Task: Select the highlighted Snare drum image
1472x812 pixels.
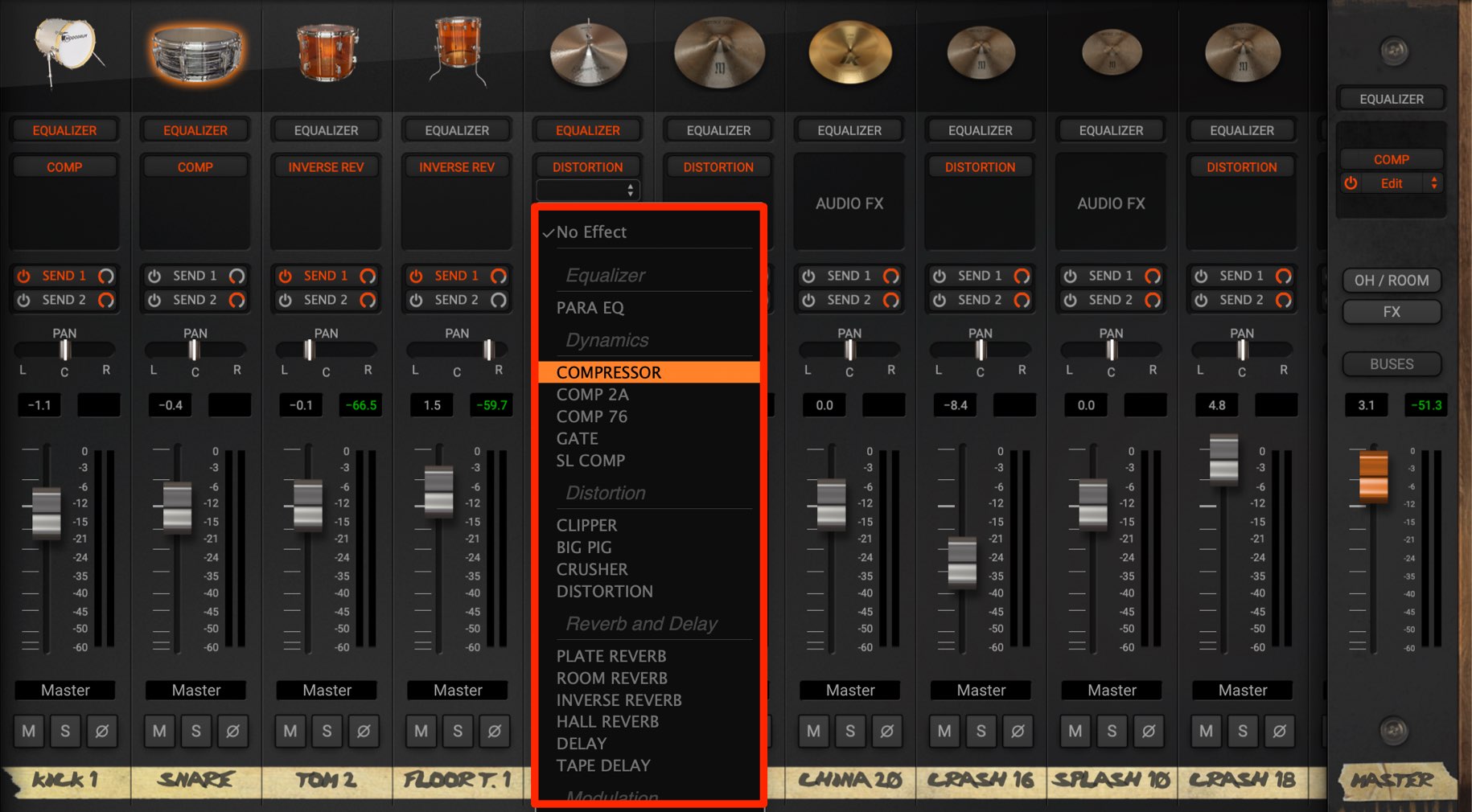Action: (195, 53)
